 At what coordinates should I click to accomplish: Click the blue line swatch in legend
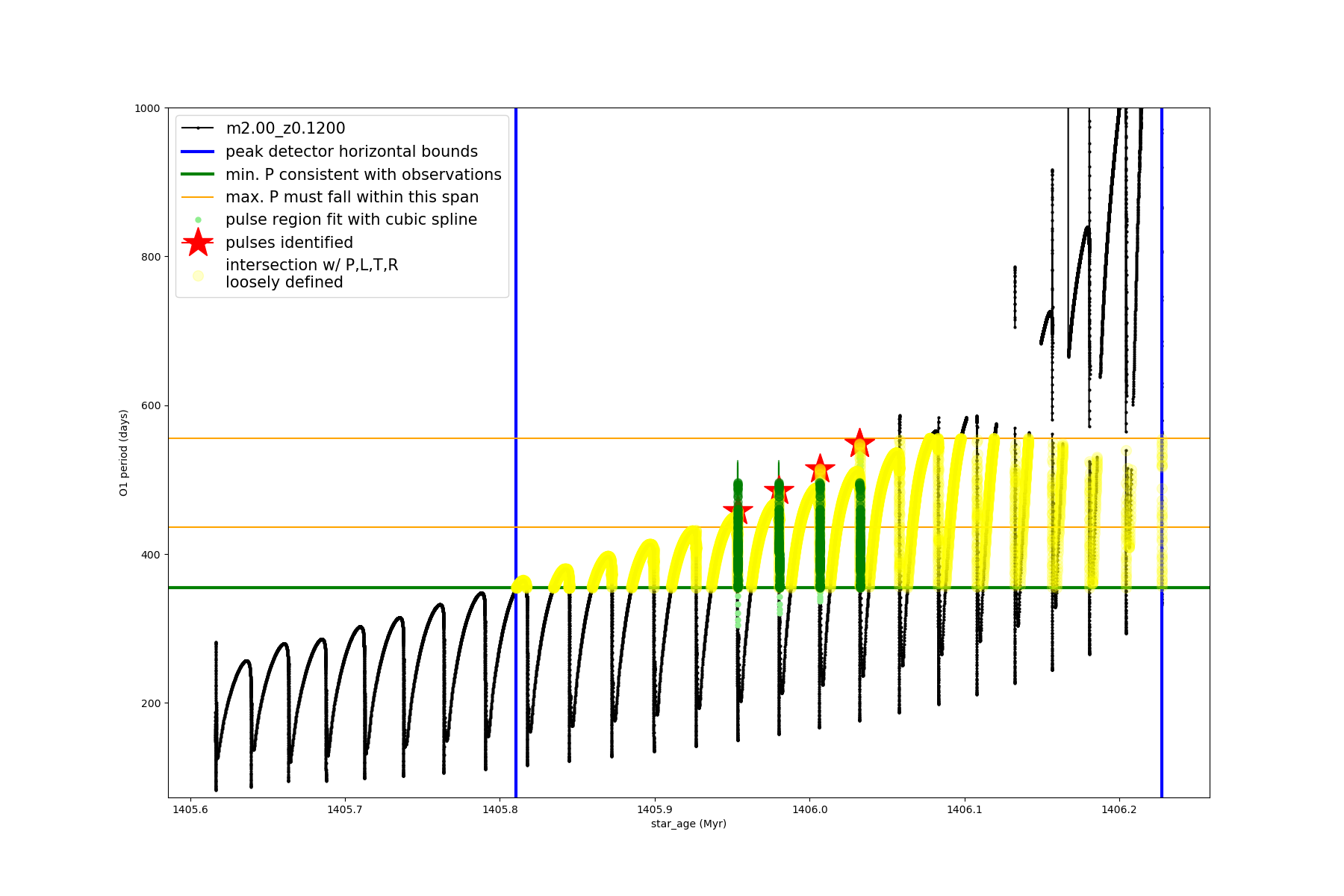(198, 152)
